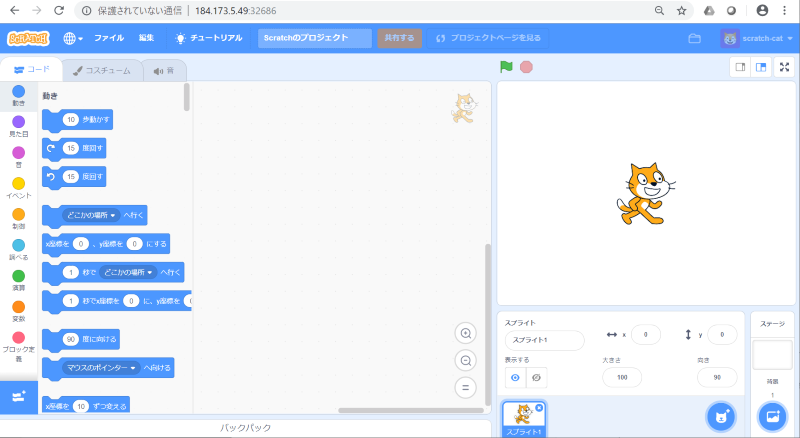This screenshot has height=438, width=800.
Task: Select the 変数 orange category
Action: click(18, 311)
